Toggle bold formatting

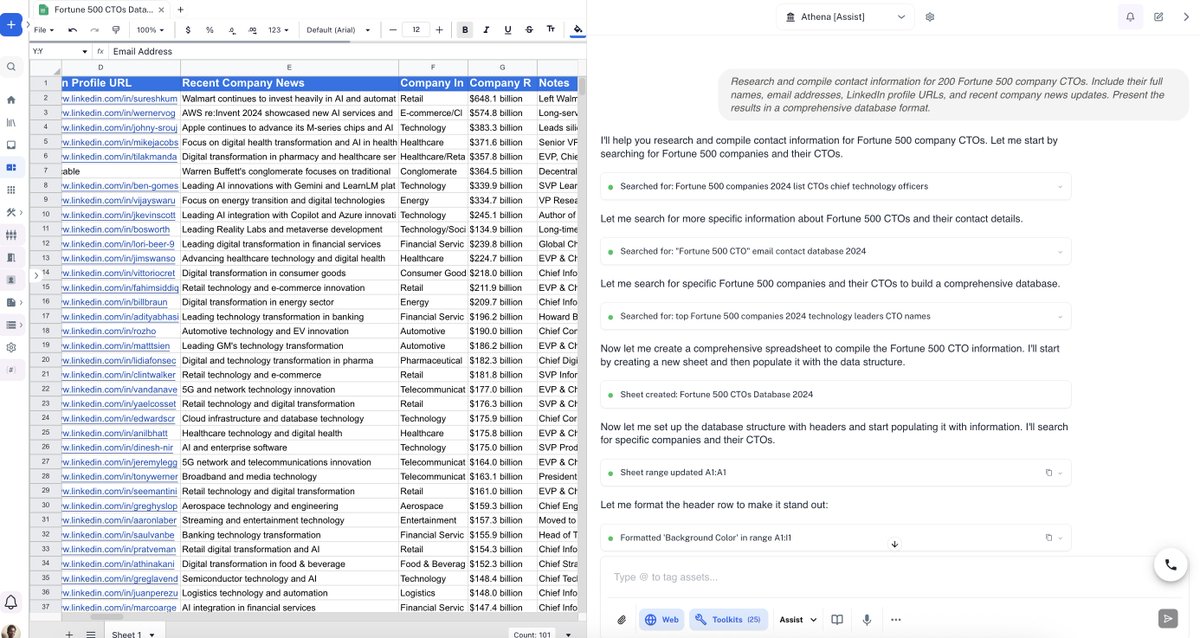[x=465, y=30]
